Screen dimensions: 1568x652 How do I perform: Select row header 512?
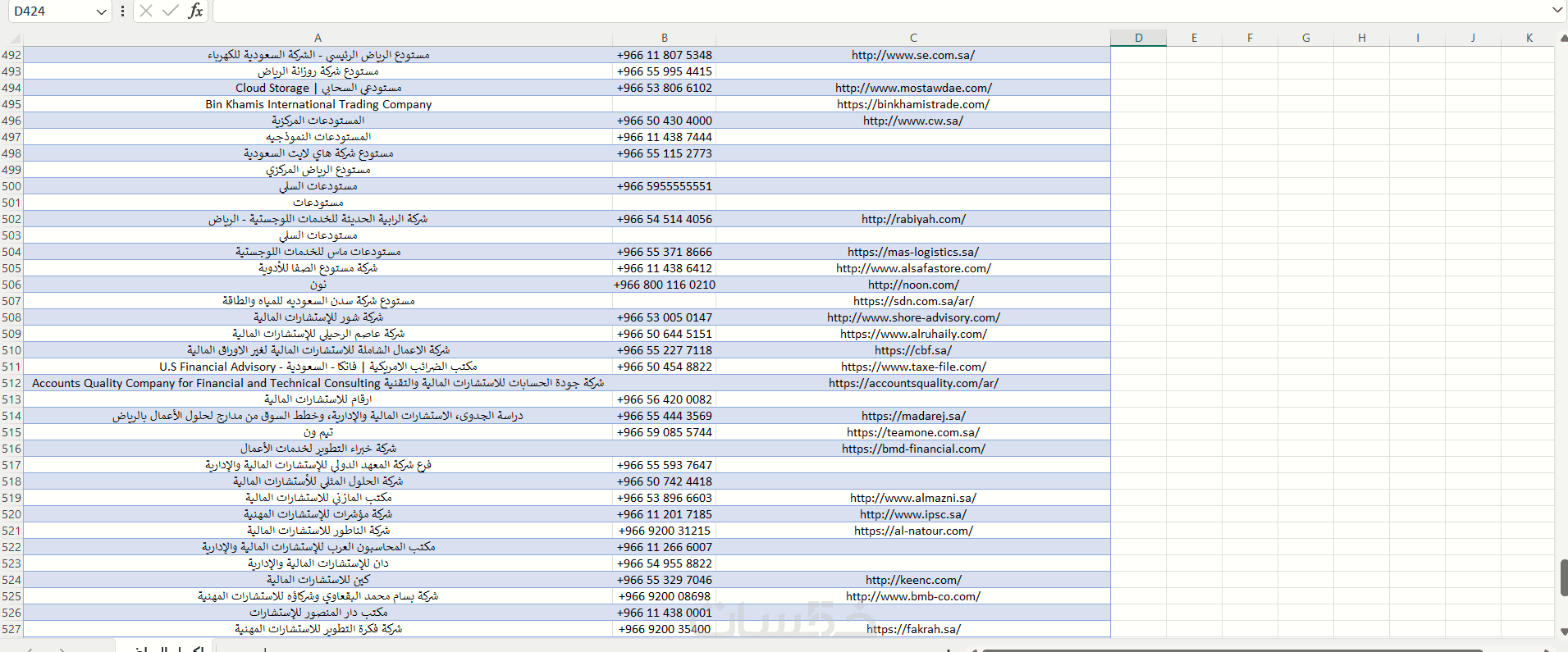tap(11, 383)
